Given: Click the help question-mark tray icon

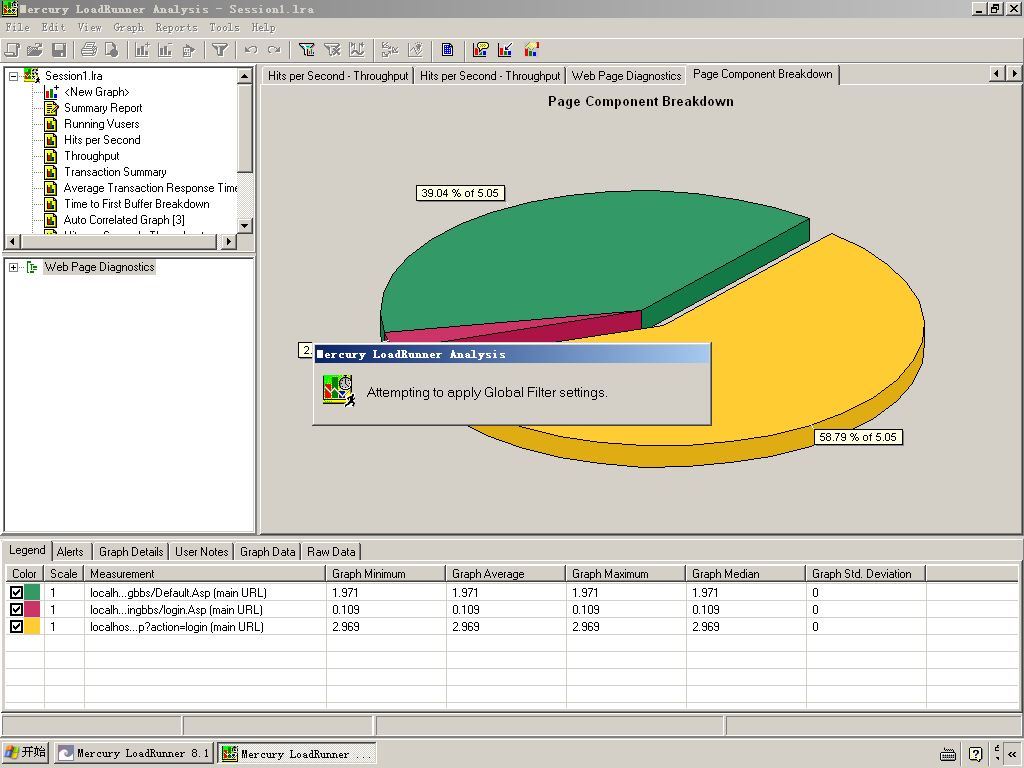Looking at the screenshot, I should [975, 754].
